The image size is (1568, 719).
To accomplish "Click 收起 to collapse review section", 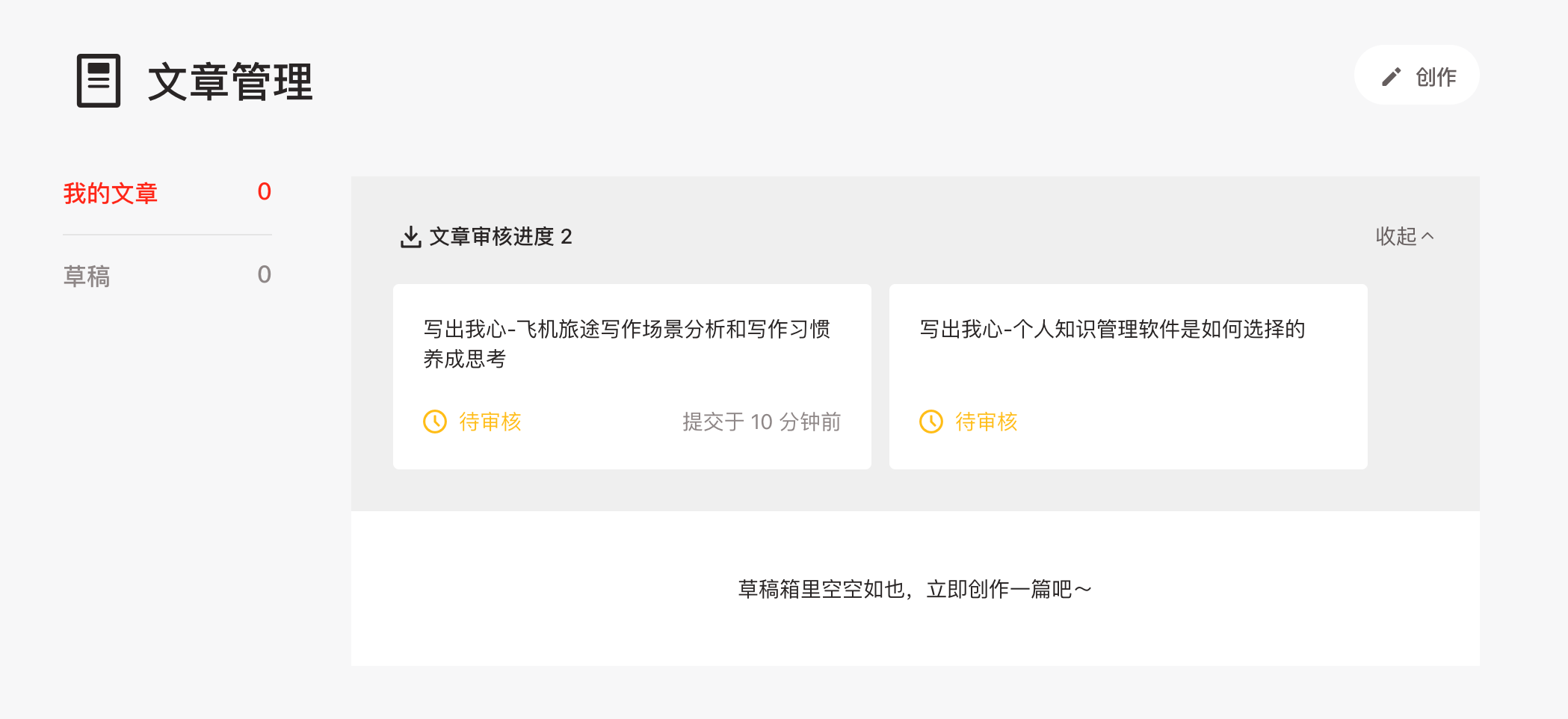I will [x=1396, y=236].
